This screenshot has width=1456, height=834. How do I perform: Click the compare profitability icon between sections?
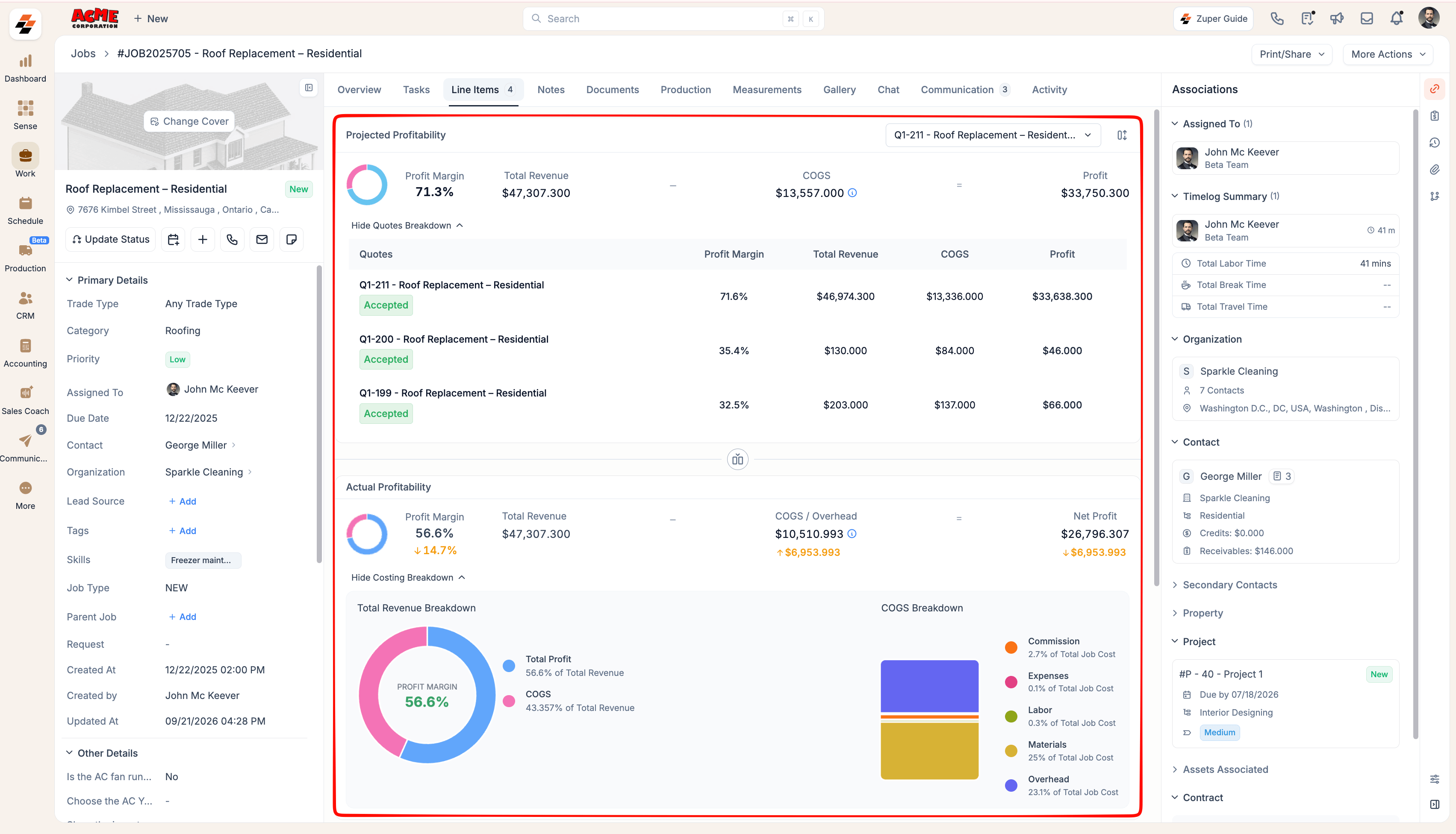[x=737, y=459]
